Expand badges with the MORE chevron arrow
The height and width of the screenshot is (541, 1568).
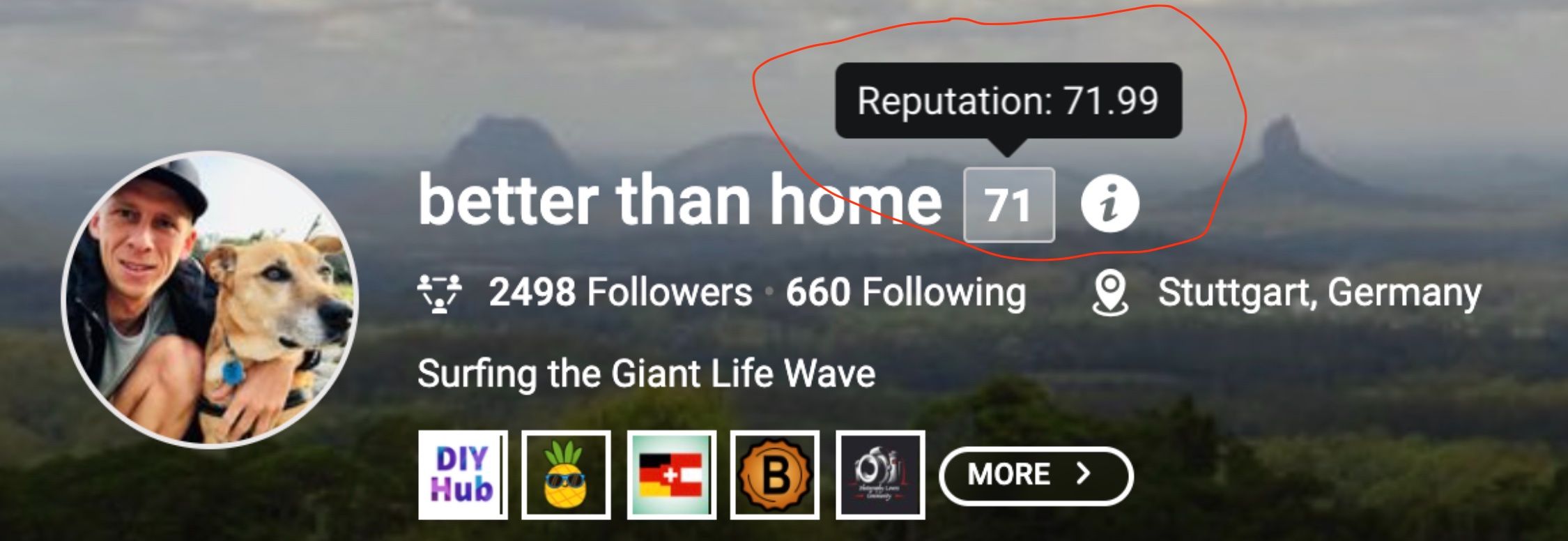(1082, 474)
